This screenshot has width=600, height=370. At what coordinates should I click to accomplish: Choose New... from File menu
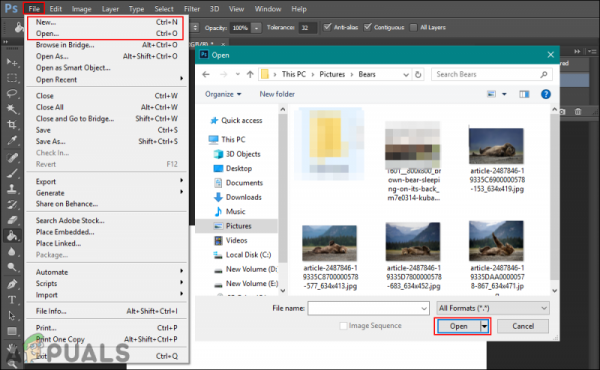[x=107, y=22]
